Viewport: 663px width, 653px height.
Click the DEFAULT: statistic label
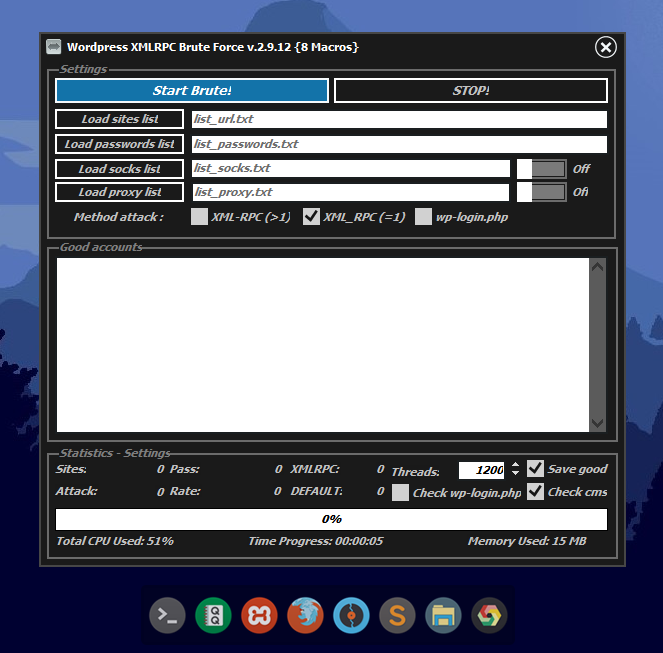pyautogui.click(x=317, y=491)
